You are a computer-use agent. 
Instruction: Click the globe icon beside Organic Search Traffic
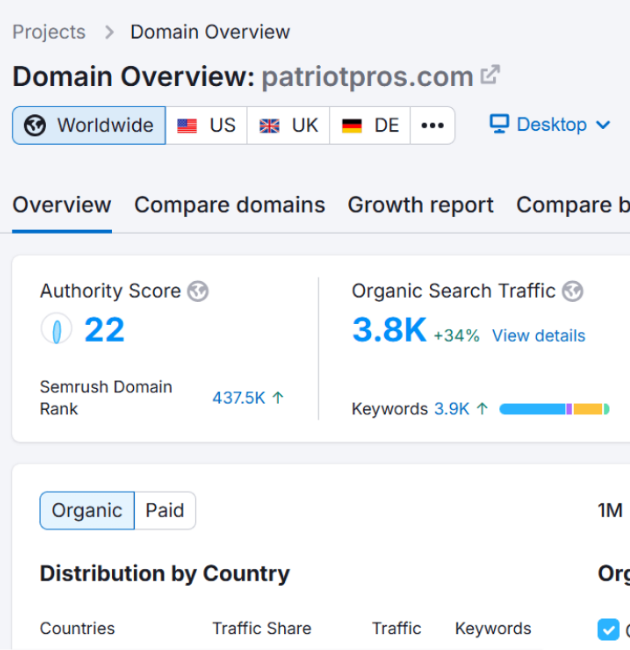click(572, 291)
